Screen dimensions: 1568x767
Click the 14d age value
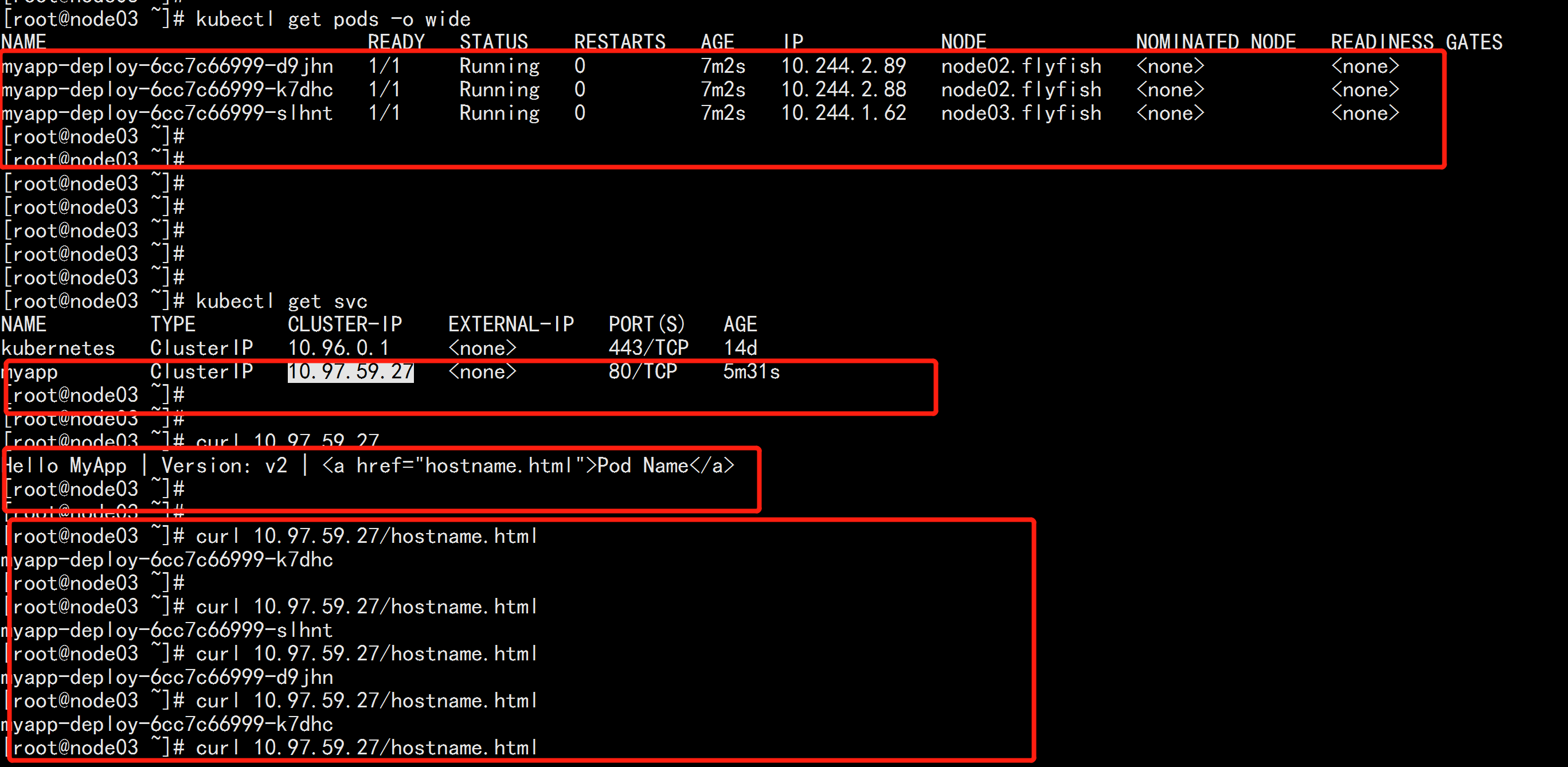pos(740,348)
